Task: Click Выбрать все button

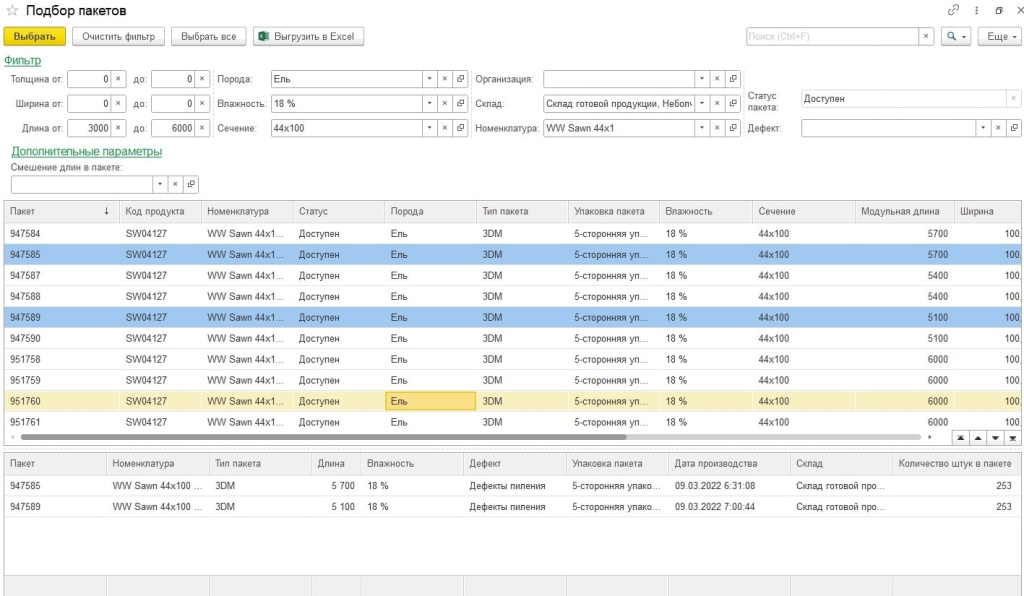Action: click(x=208, y=37)
